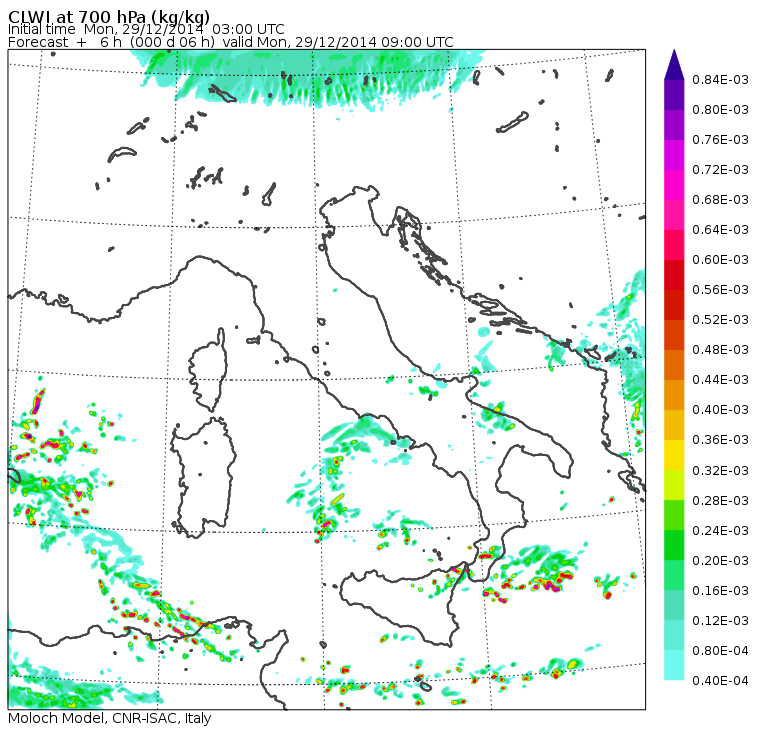Click the 0.44E-03 legend label
760x731 pixels.
(x=720, y=380)
